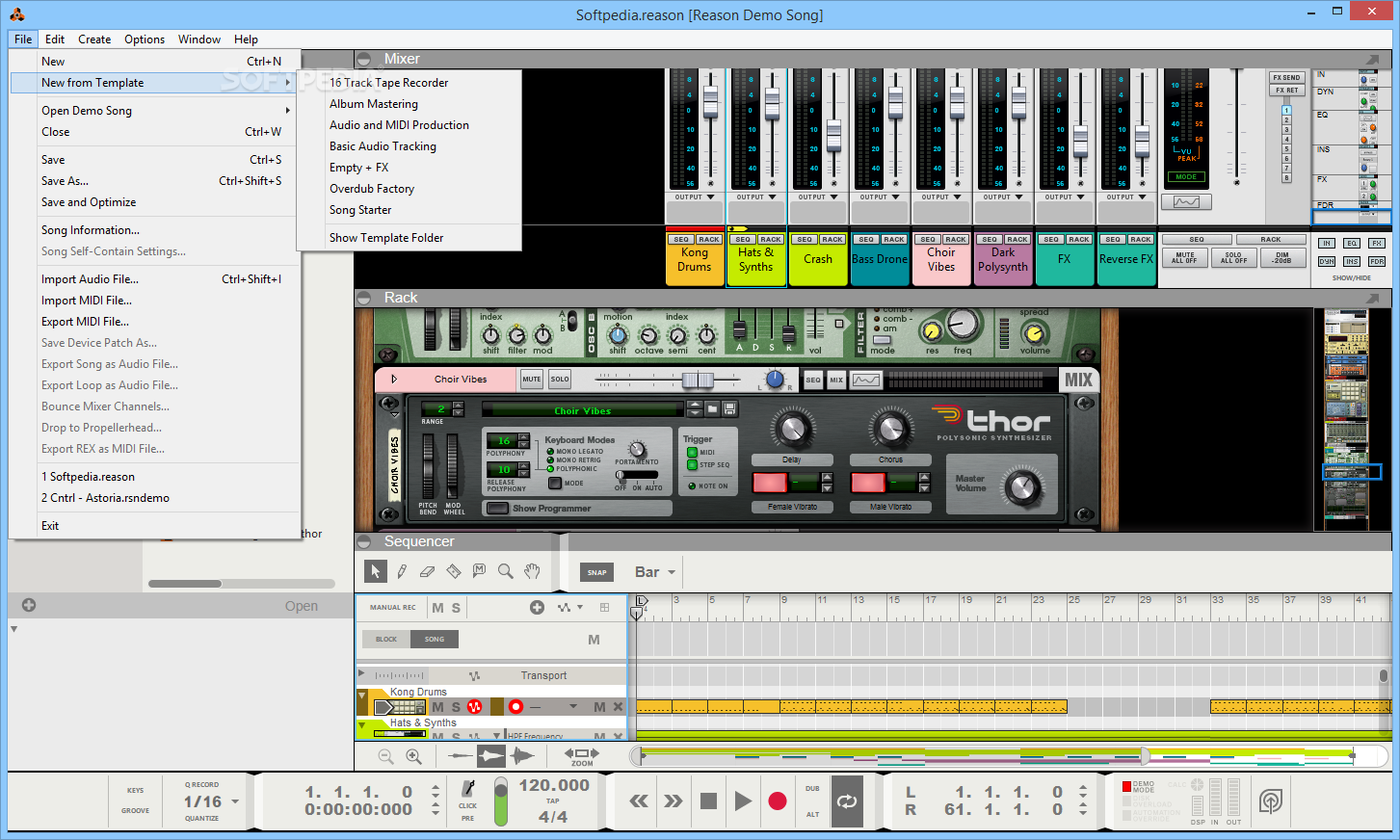Open the first mixer channel OUTPUT dropdown

(695, 197)
